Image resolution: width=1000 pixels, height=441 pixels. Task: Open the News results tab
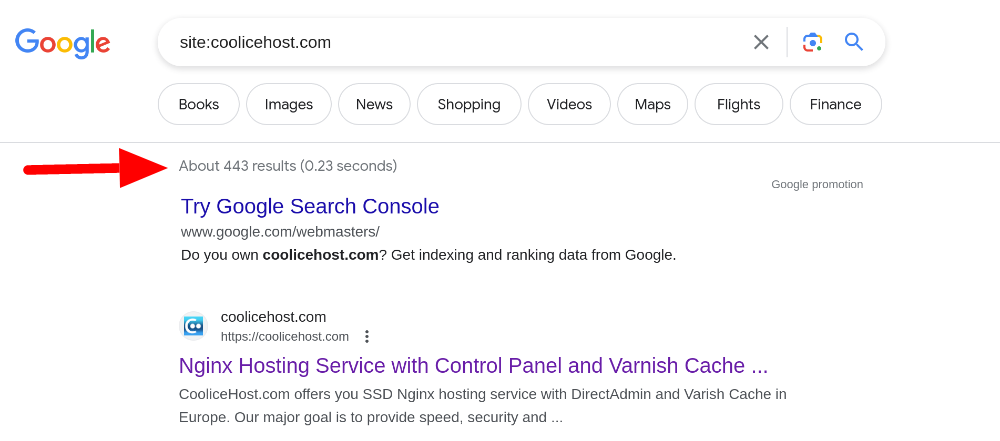pyautogui.click(x=374, y=104)
